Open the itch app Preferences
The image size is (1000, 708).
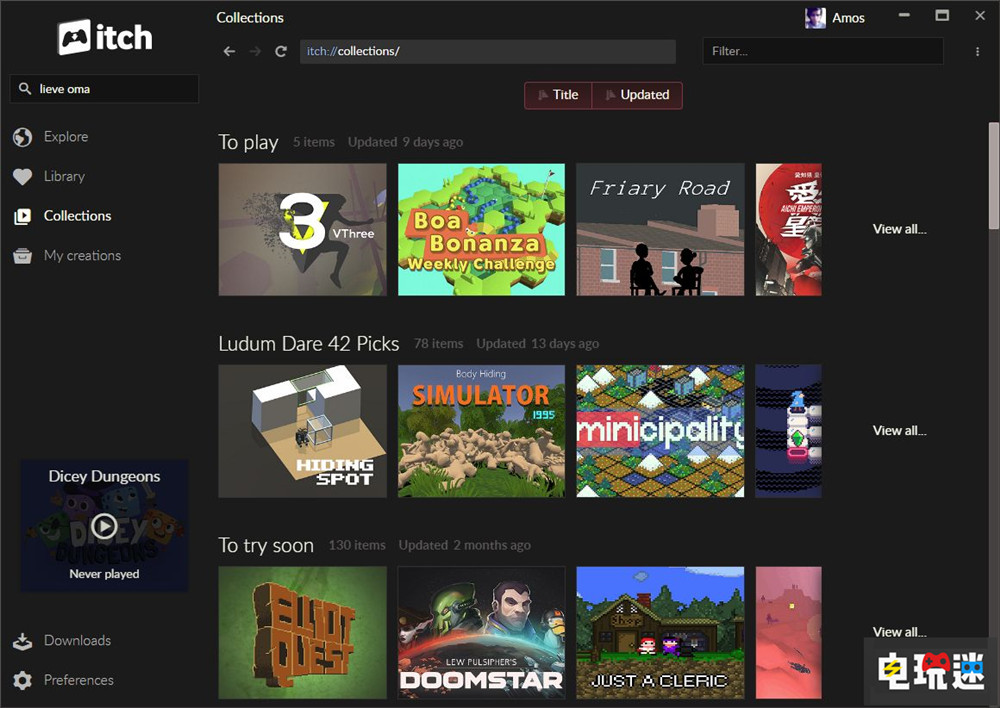(77, 679)
